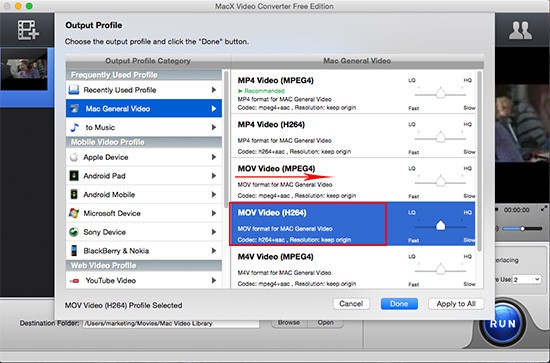Select Apple Device category
The width and height of the screenshot is (550, 363).
(x=144, y=157)
